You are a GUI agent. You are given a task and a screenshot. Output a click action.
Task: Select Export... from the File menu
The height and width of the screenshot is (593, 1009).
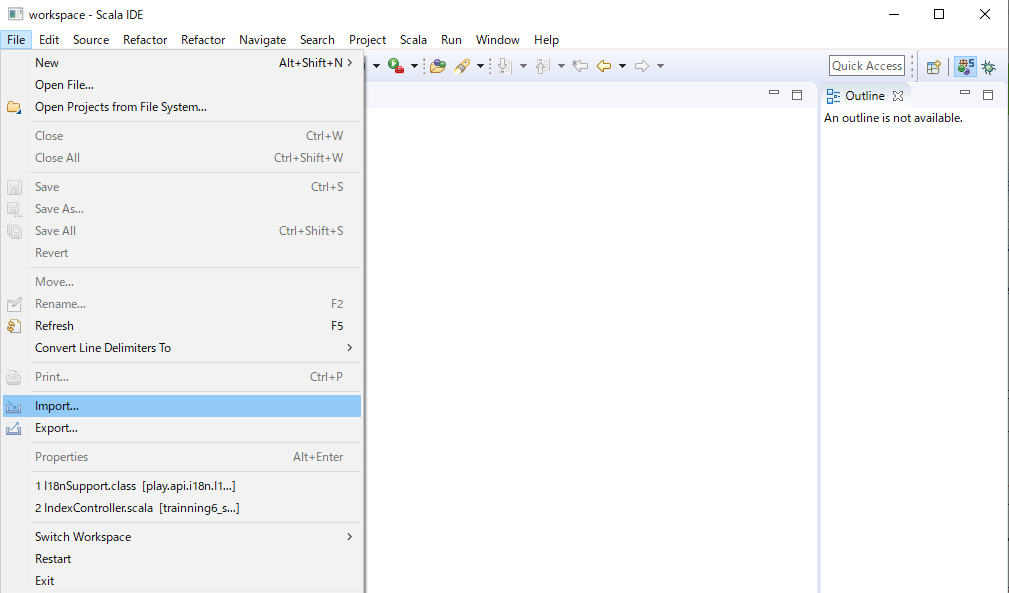pos(181,428)
